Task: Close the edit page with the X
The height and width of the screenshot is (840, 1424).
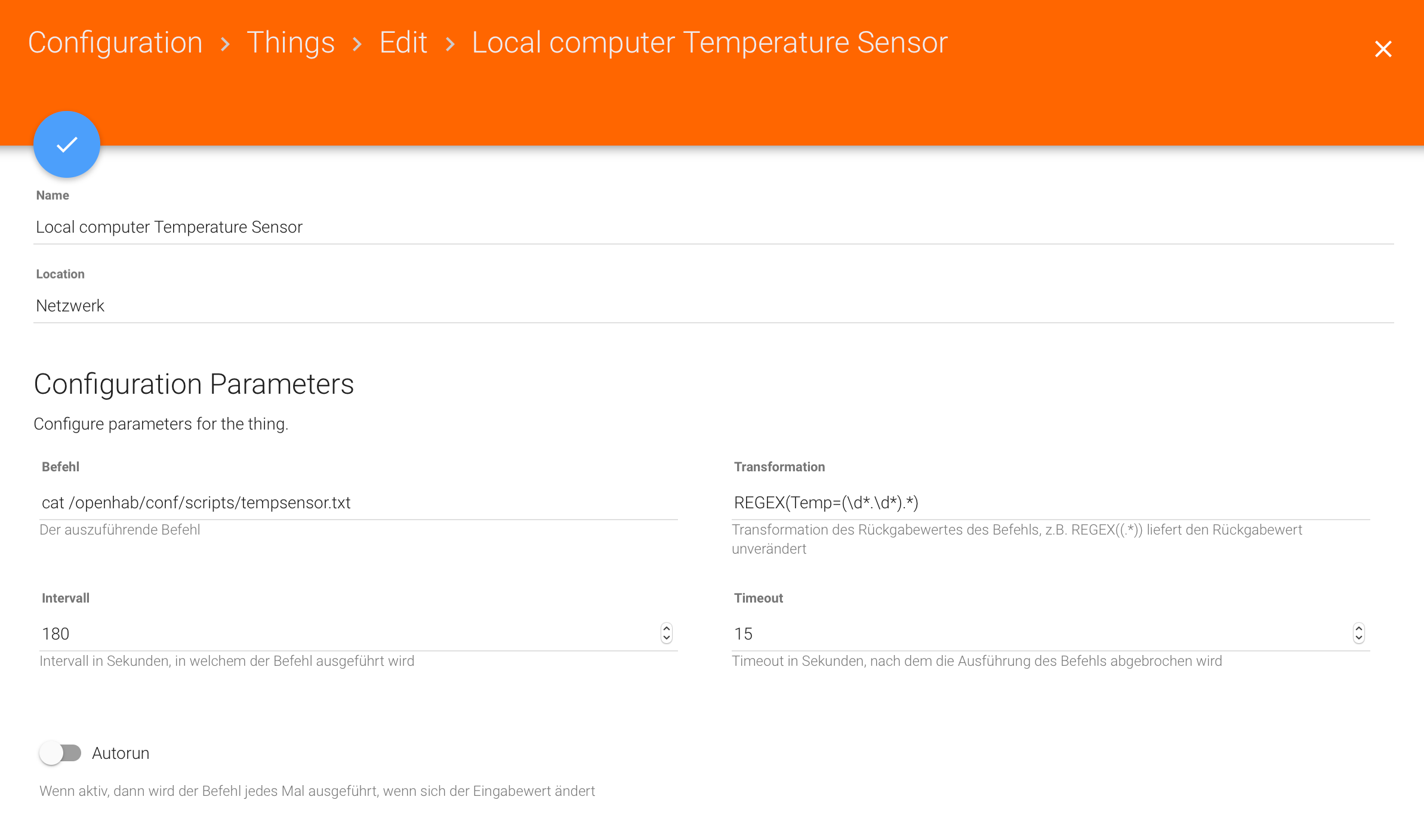Action: click(x=1383, y=49)
